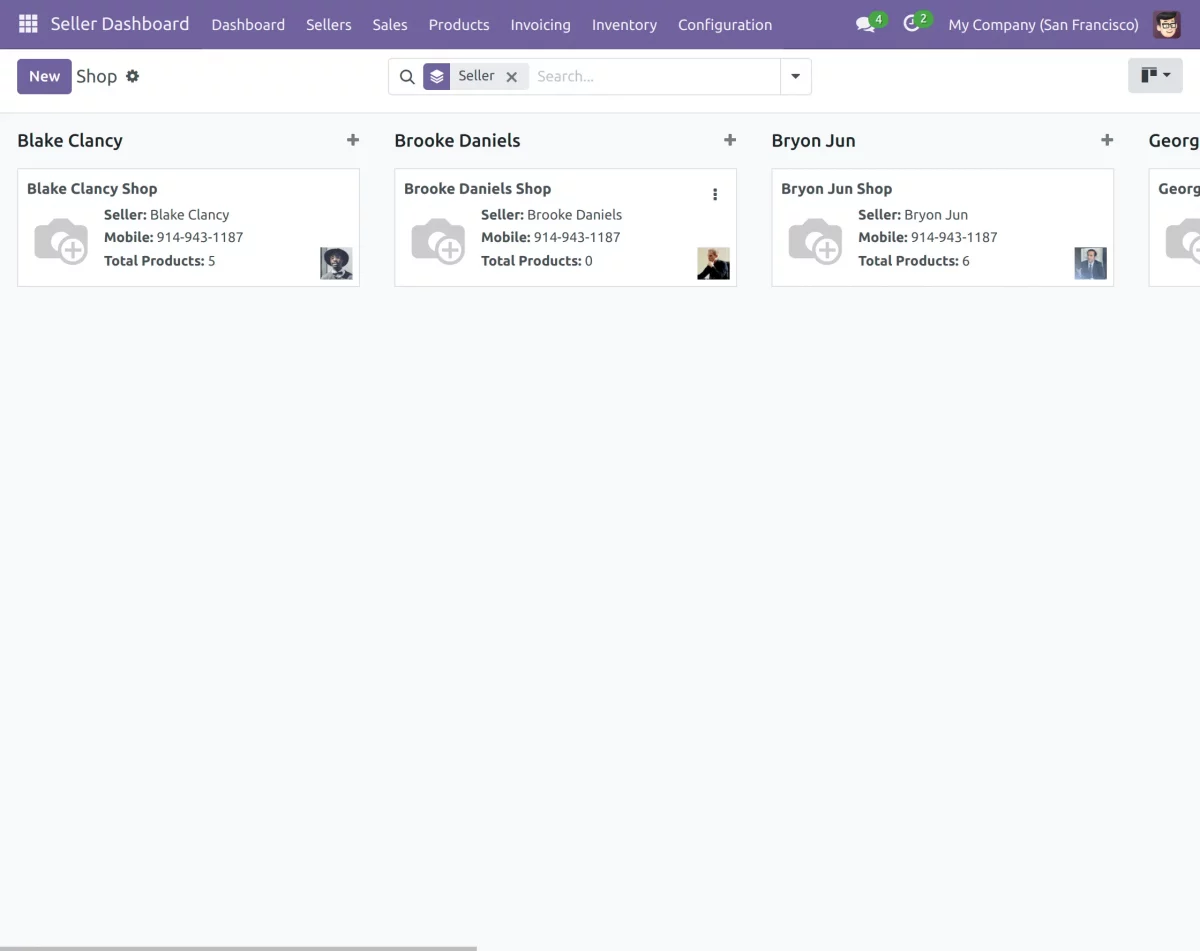This screenshot has width=1200, height=951.
Task: Open the Bryon Jun Shop card title
Action: click(837, 189)
